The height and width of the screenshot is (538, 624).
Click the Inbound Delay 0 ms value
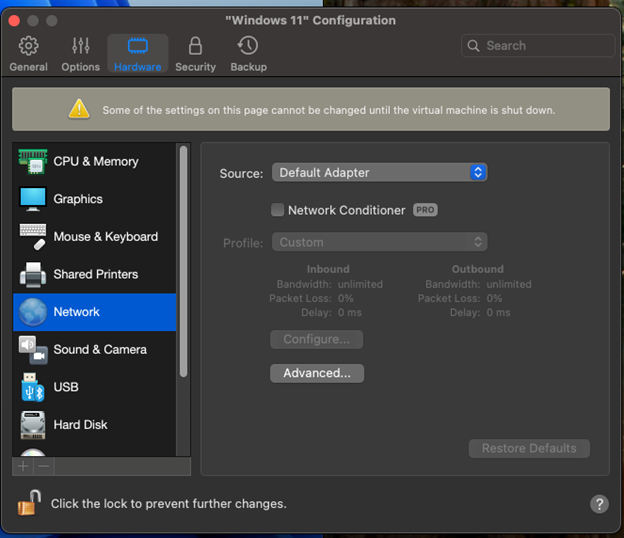click(350, 312)
